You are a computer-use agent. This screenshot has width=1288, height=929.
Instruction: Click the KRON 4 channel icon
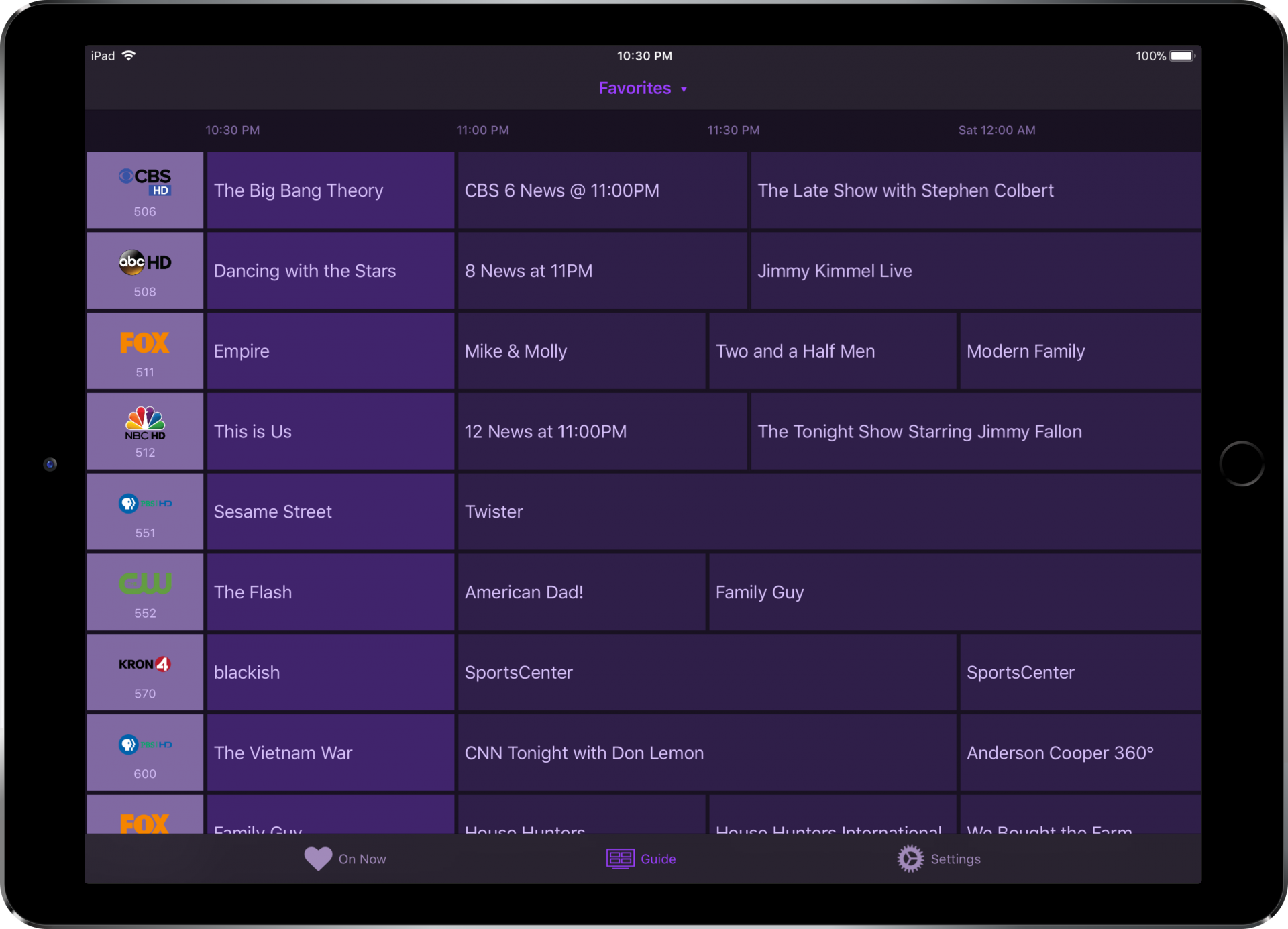point(145,664)
